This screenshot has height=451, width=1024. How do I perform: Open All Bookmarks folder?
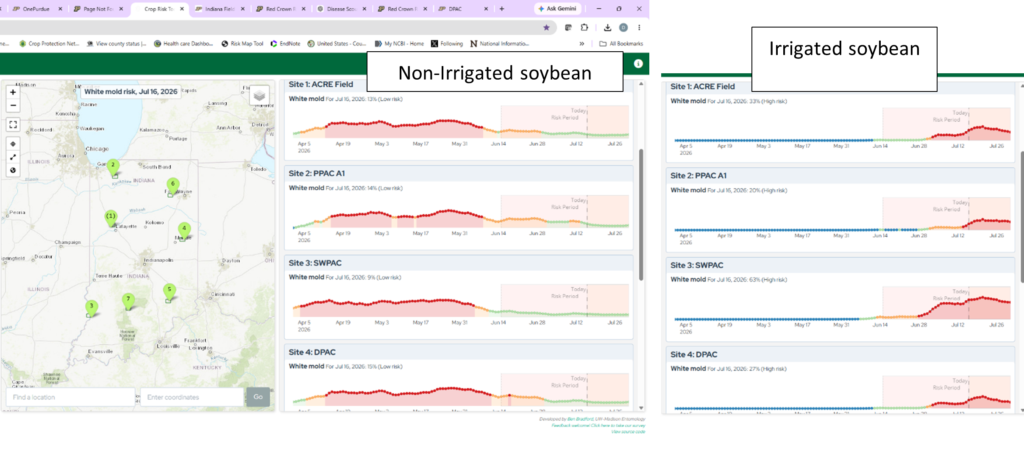pos(621,44)
